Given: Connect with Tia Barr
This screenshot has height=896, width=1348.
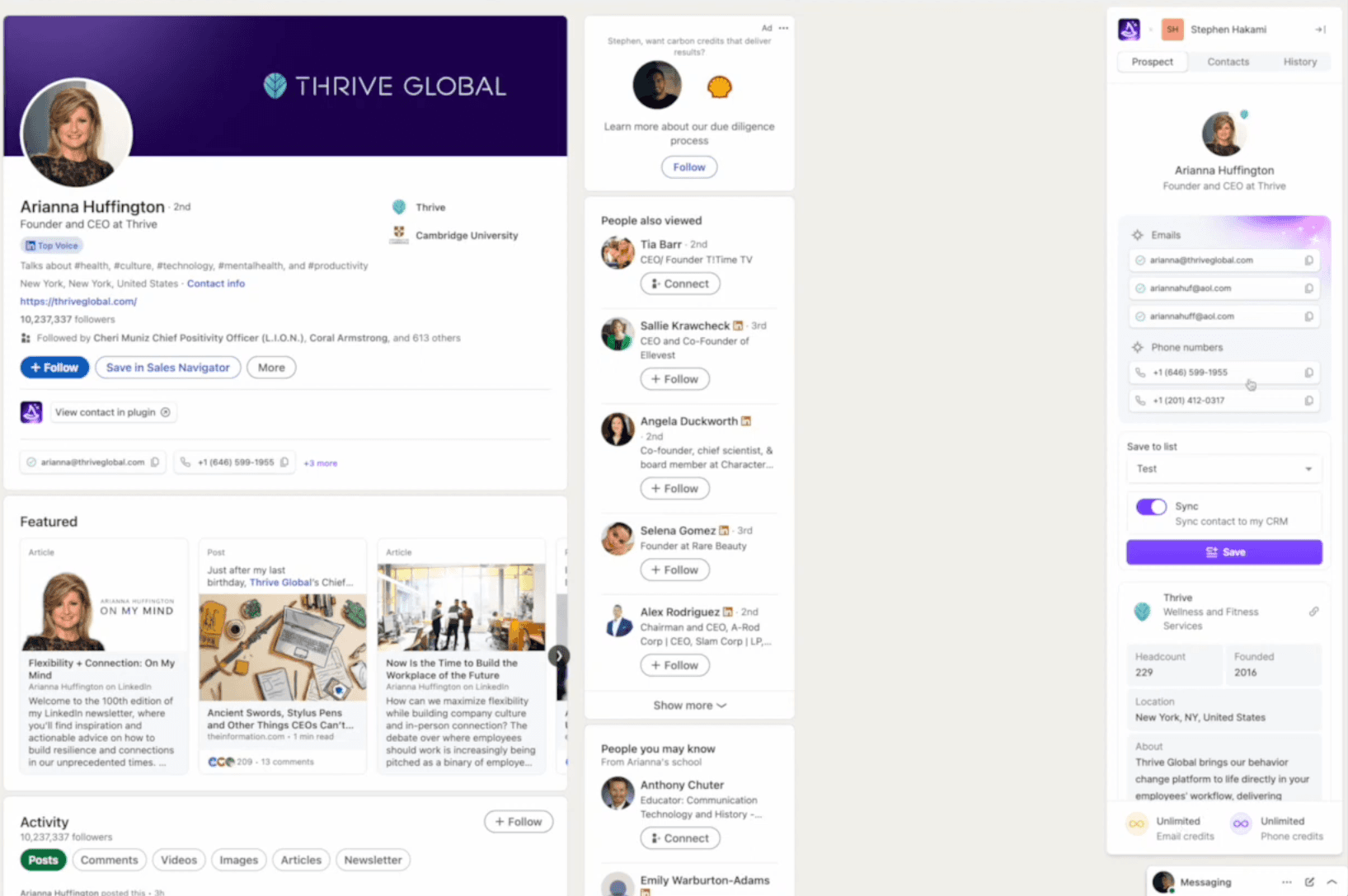Looking at the screenshot, I should coord(679,283).
